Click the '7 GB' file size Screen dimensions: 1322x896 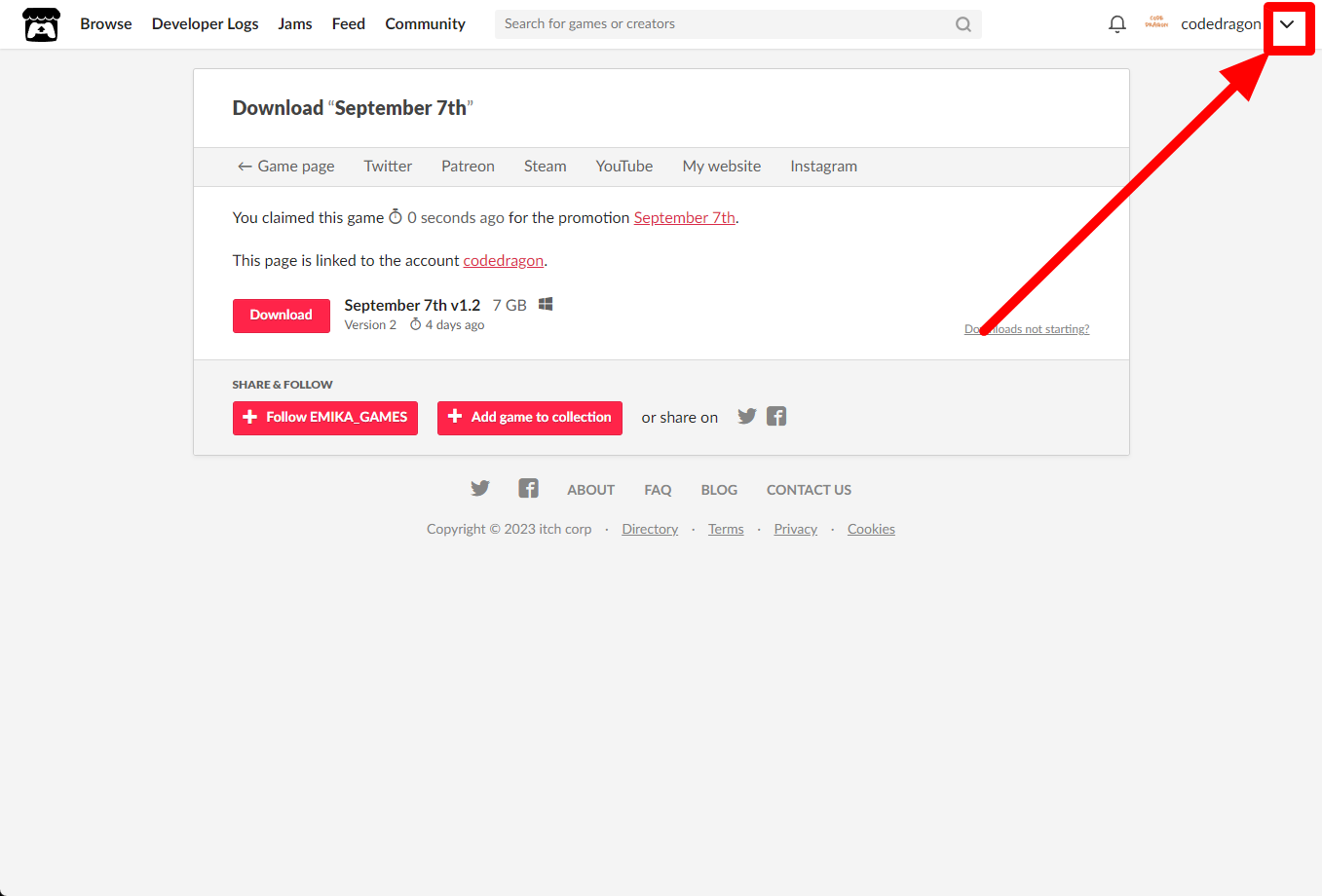coord(510,306)
